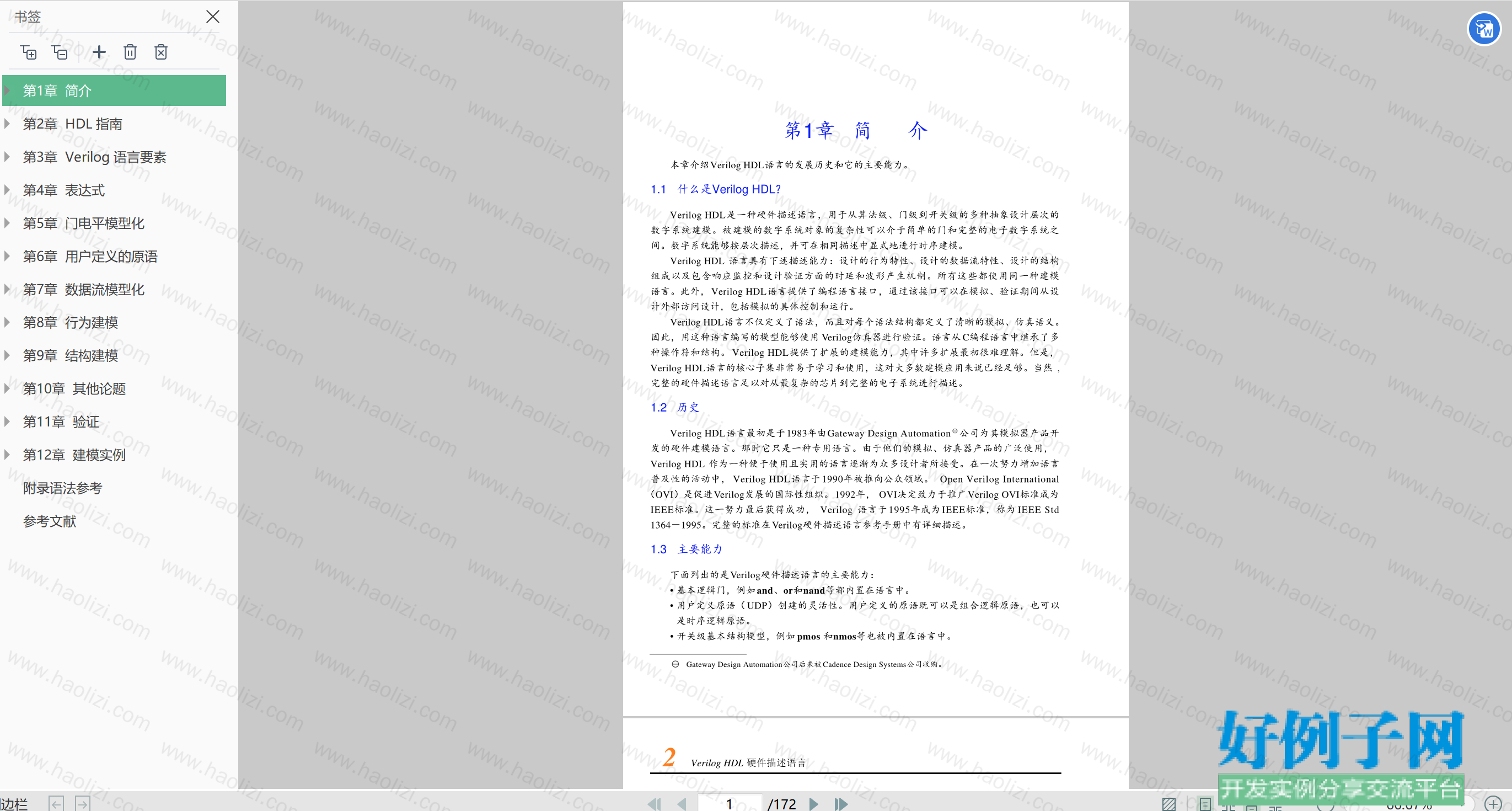Navigate back to previous view arrow
Screen dimensions: 1512x811
coord(56,803)
